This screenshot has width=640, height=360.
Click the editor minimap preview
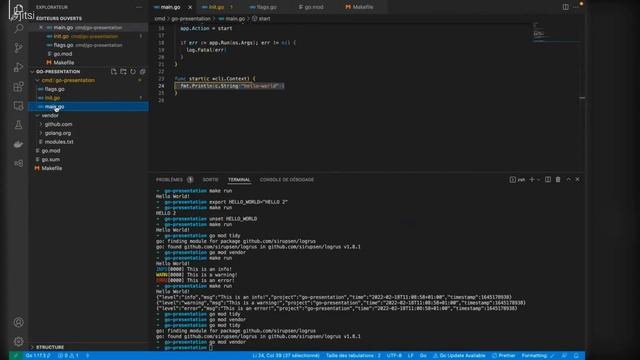[556, 33]
